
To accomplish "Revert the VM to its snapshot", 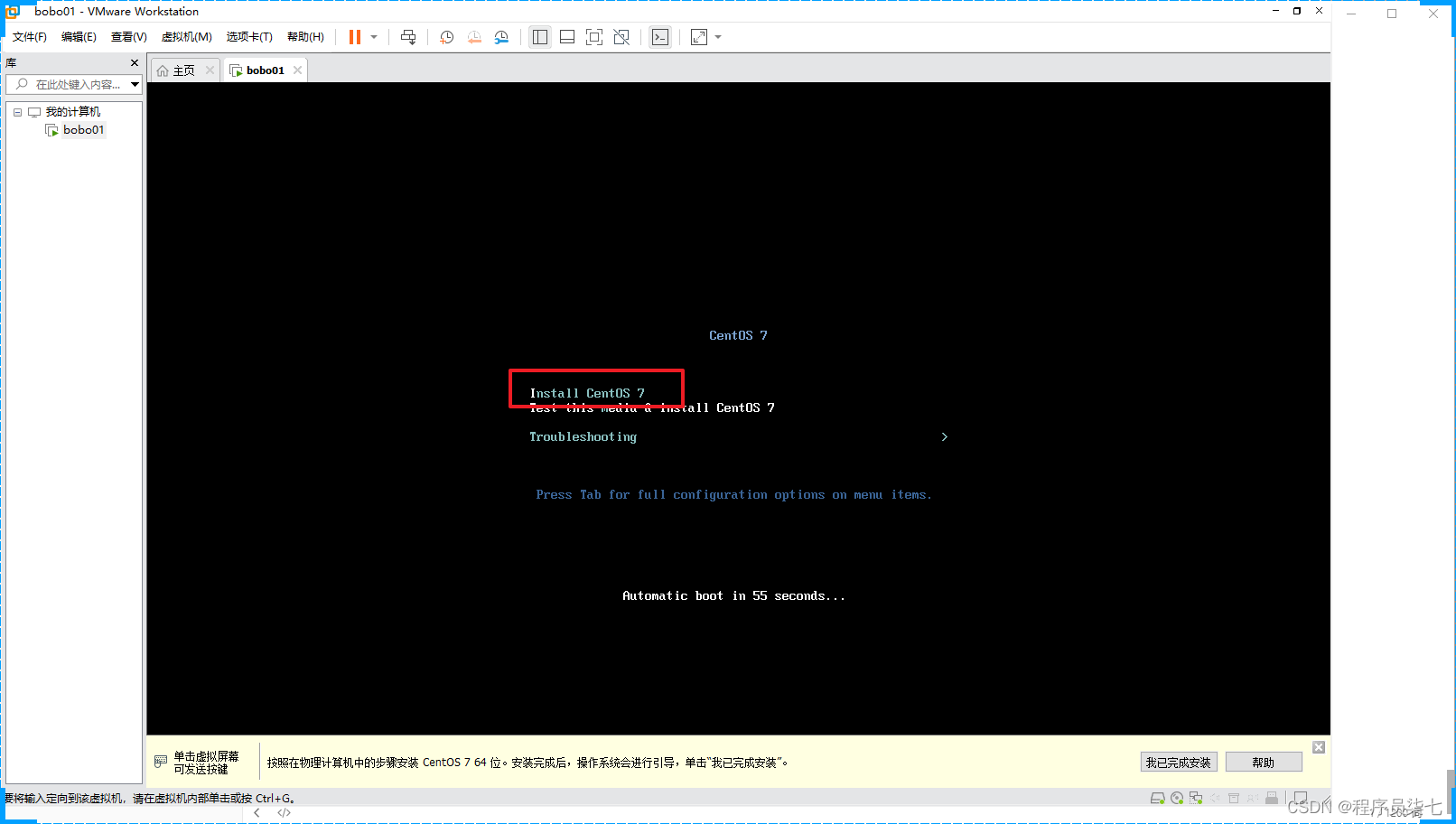I will click(474, 37).
